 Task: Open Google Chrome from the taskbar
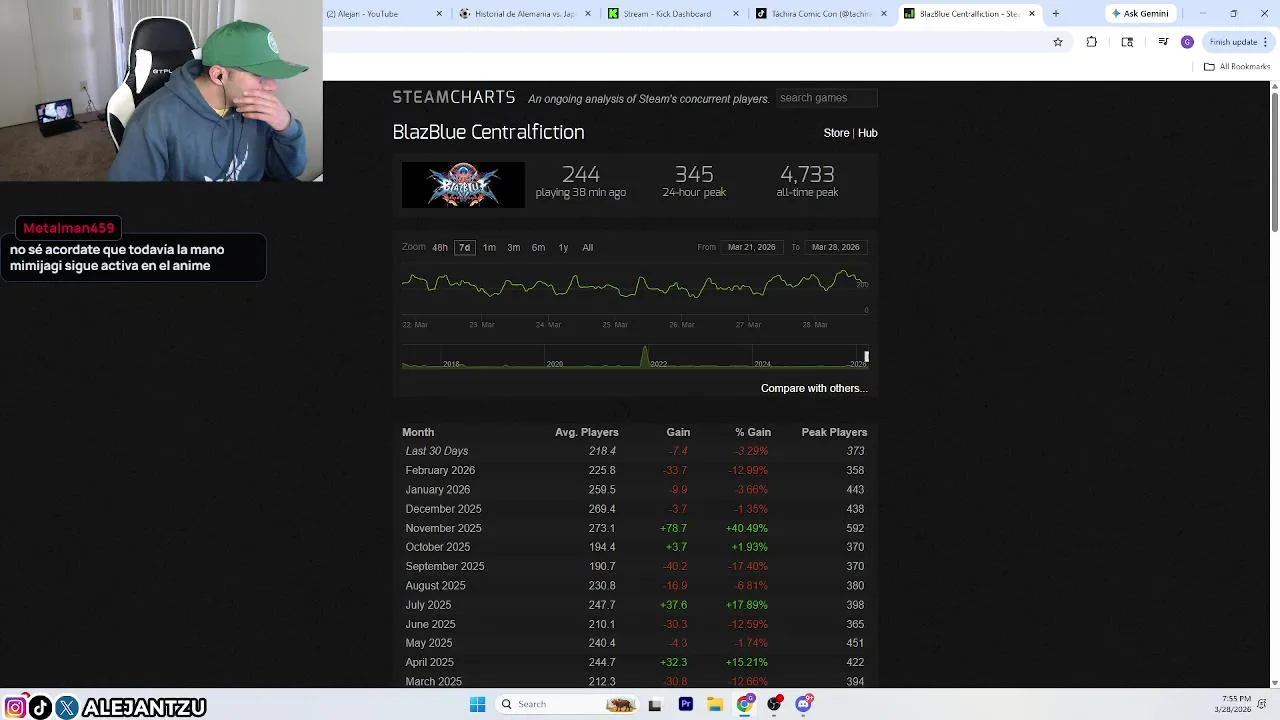tap(745, 704)
